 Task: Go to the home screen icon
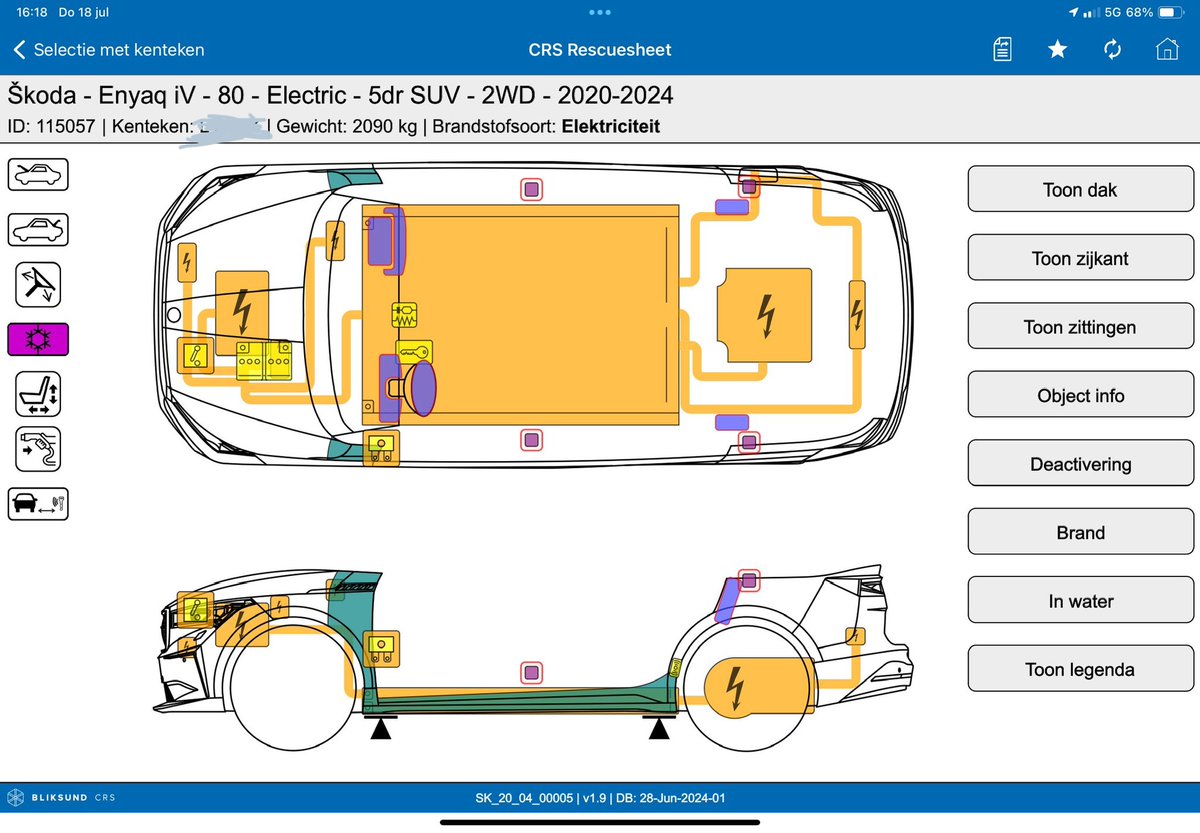1165,49
